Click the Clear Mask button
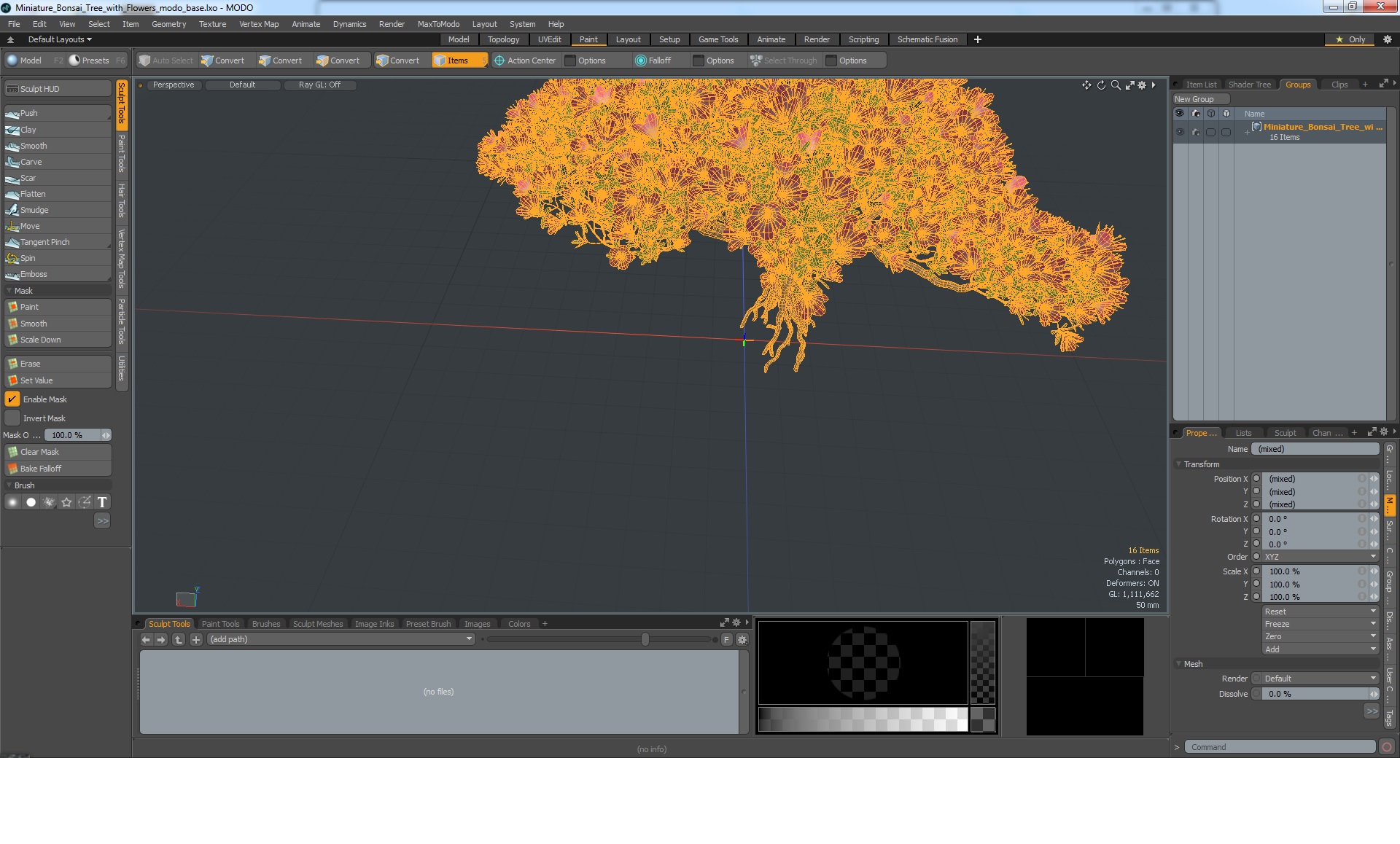Viewport: 1400px width, 844px height. (58, 452)
